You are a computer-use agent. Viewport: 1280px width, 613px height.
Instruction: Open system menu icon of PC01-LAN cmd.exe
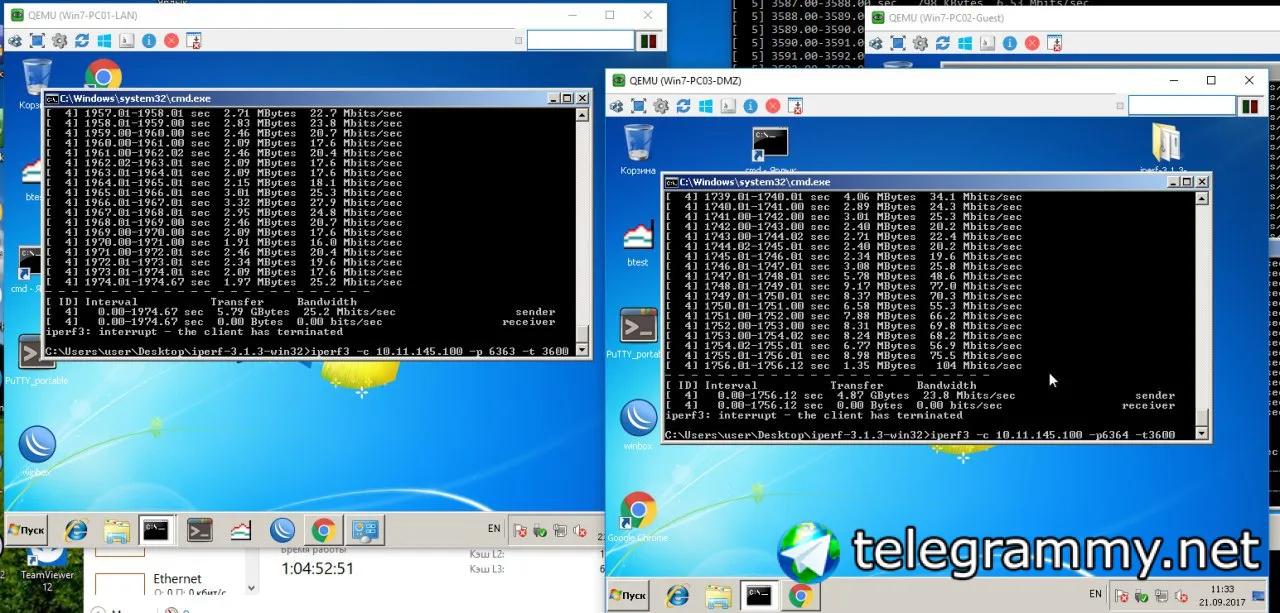click(52, 98)
